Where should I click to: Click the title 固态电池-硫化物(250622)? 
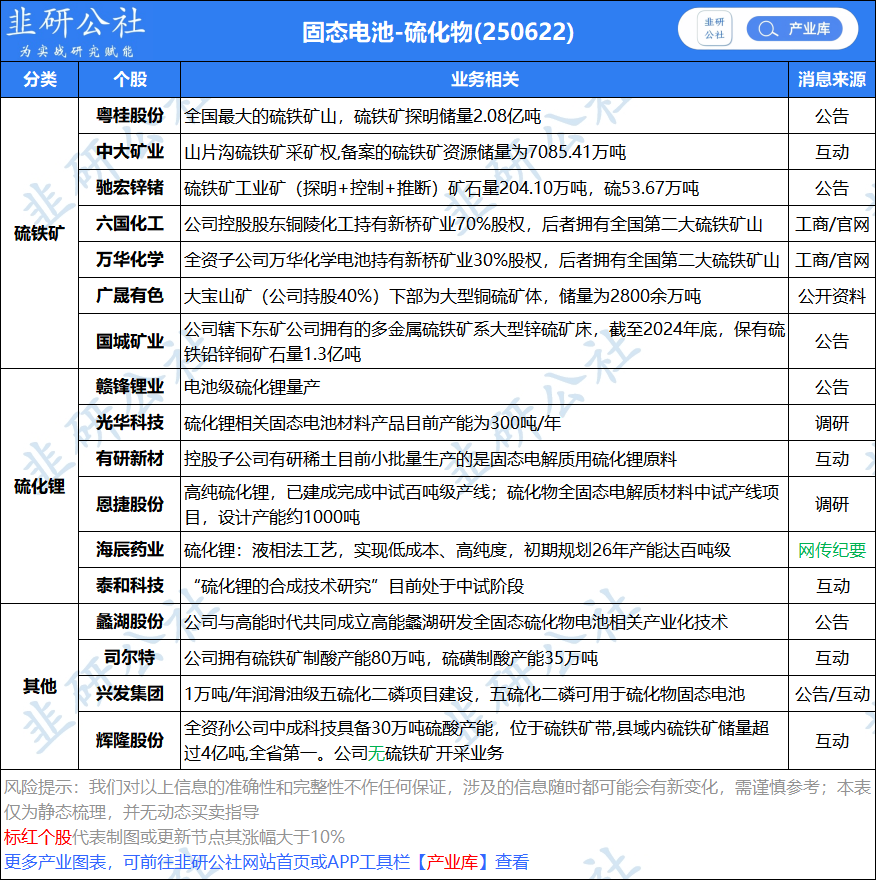438,32
